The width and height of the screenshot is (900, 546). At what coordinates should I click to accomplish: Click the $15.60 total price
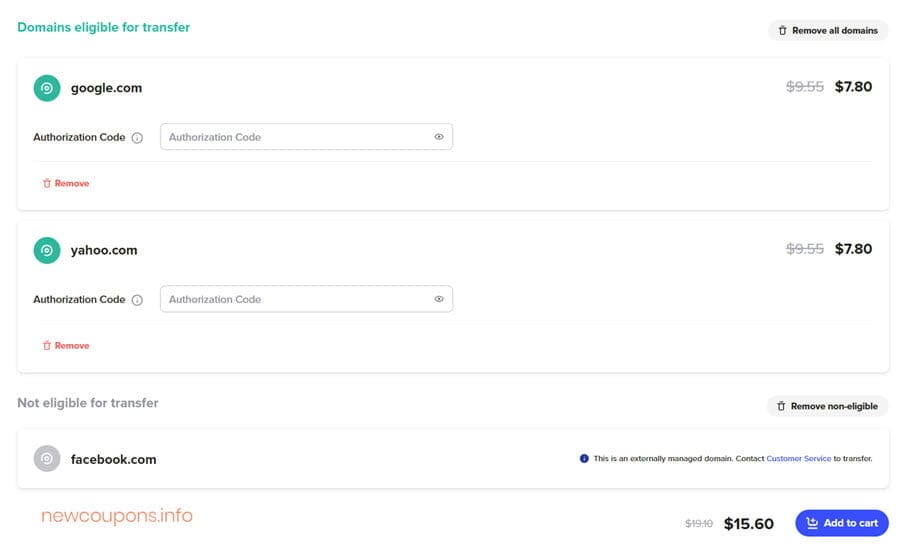pos(748,524)
